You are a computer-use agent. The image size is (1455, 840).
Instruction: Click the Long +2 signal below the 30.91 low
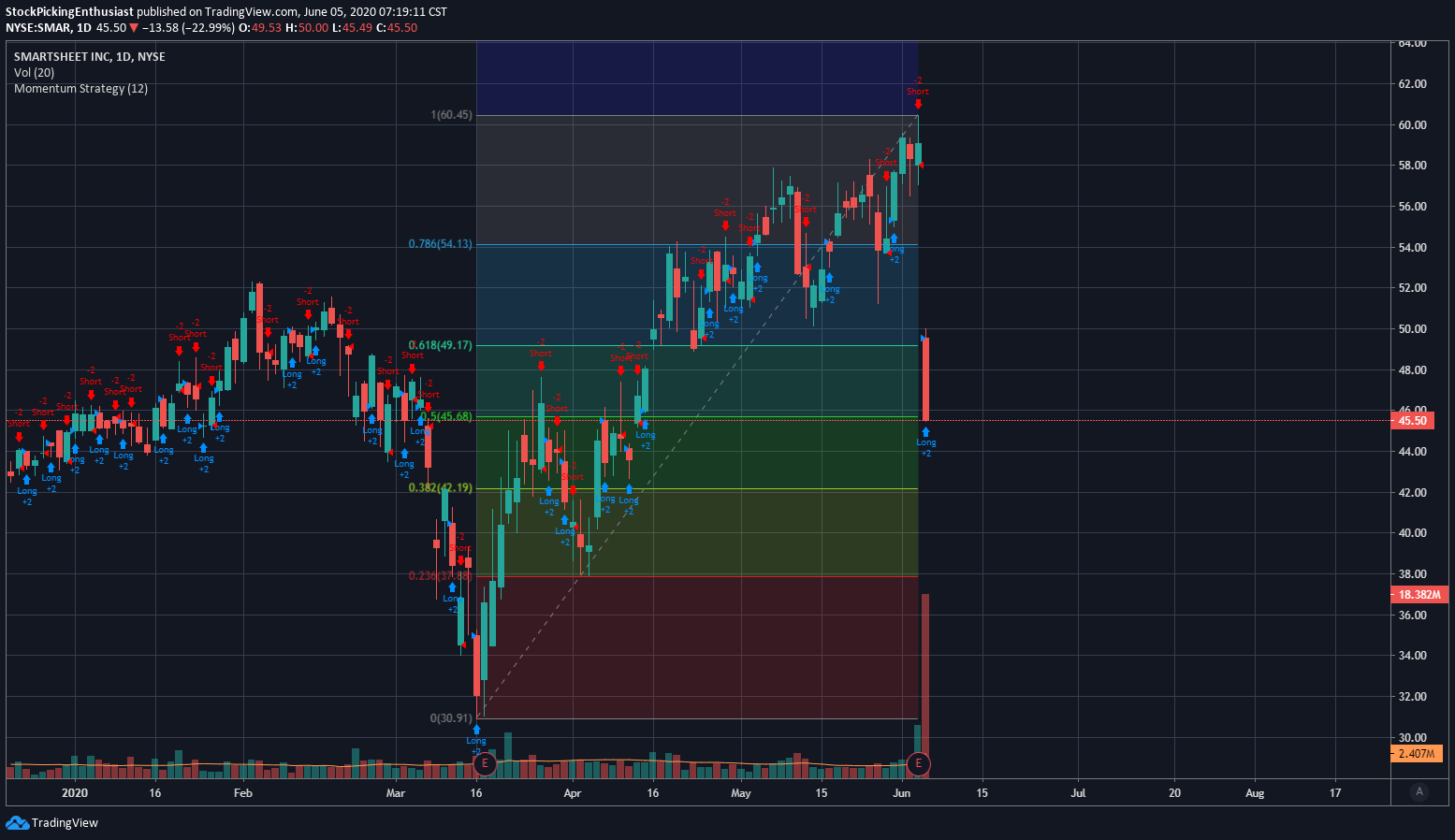click(476, 741)
